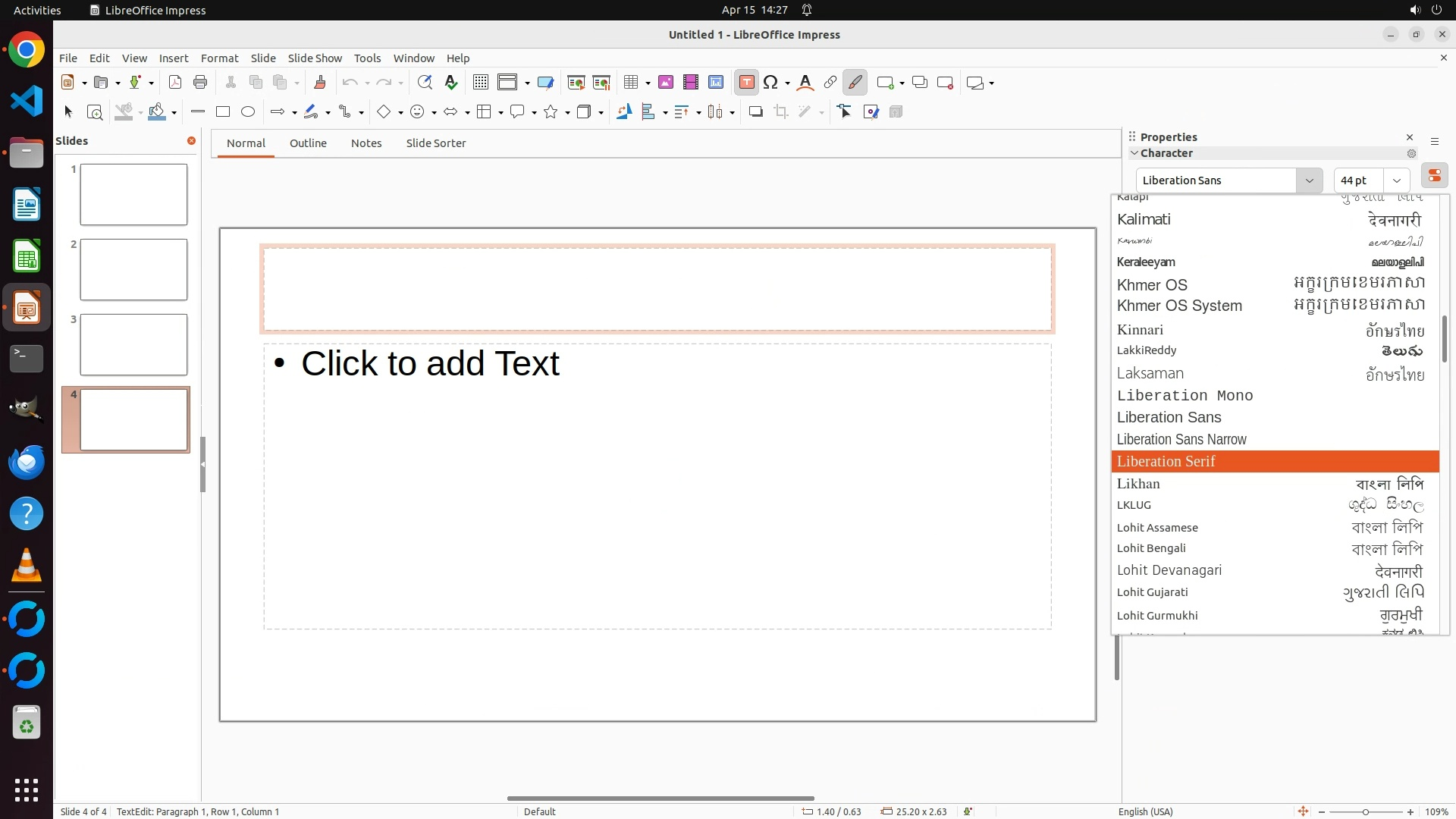Select the Ellipse shape tool
This screenshot has width=1456, height=819.
click(248, 112)
